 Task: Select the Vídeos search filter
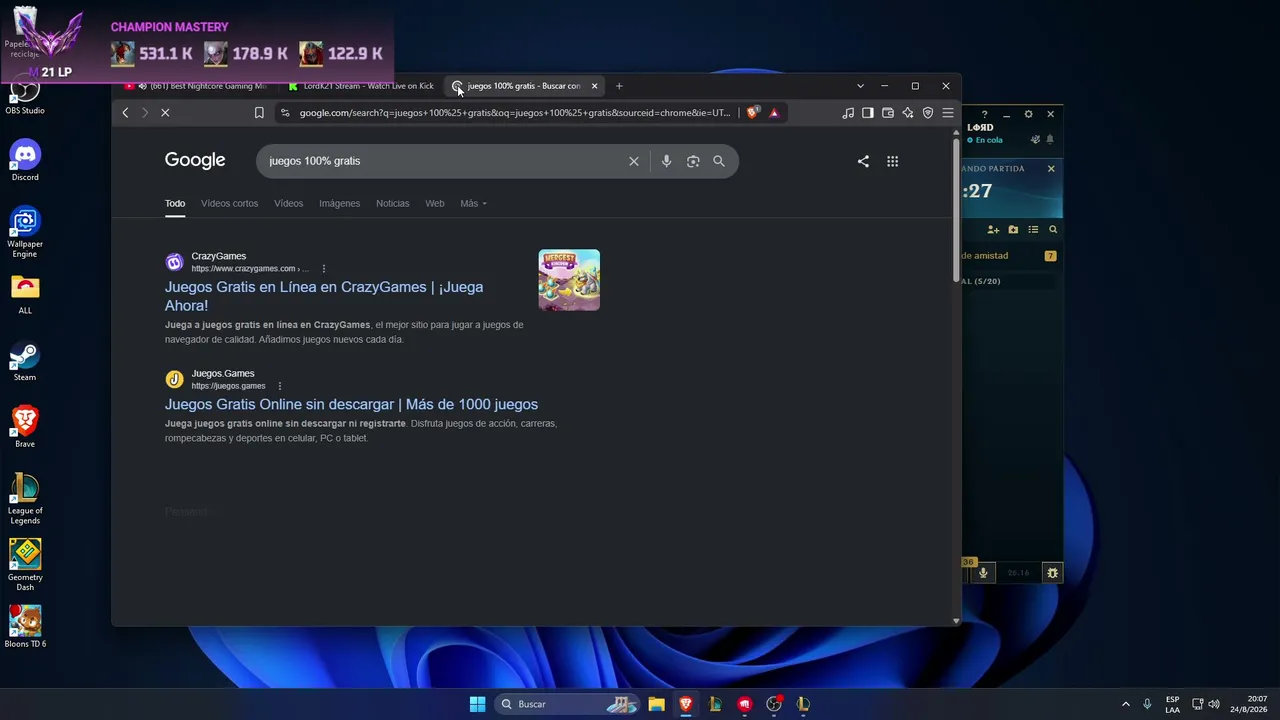288,204
